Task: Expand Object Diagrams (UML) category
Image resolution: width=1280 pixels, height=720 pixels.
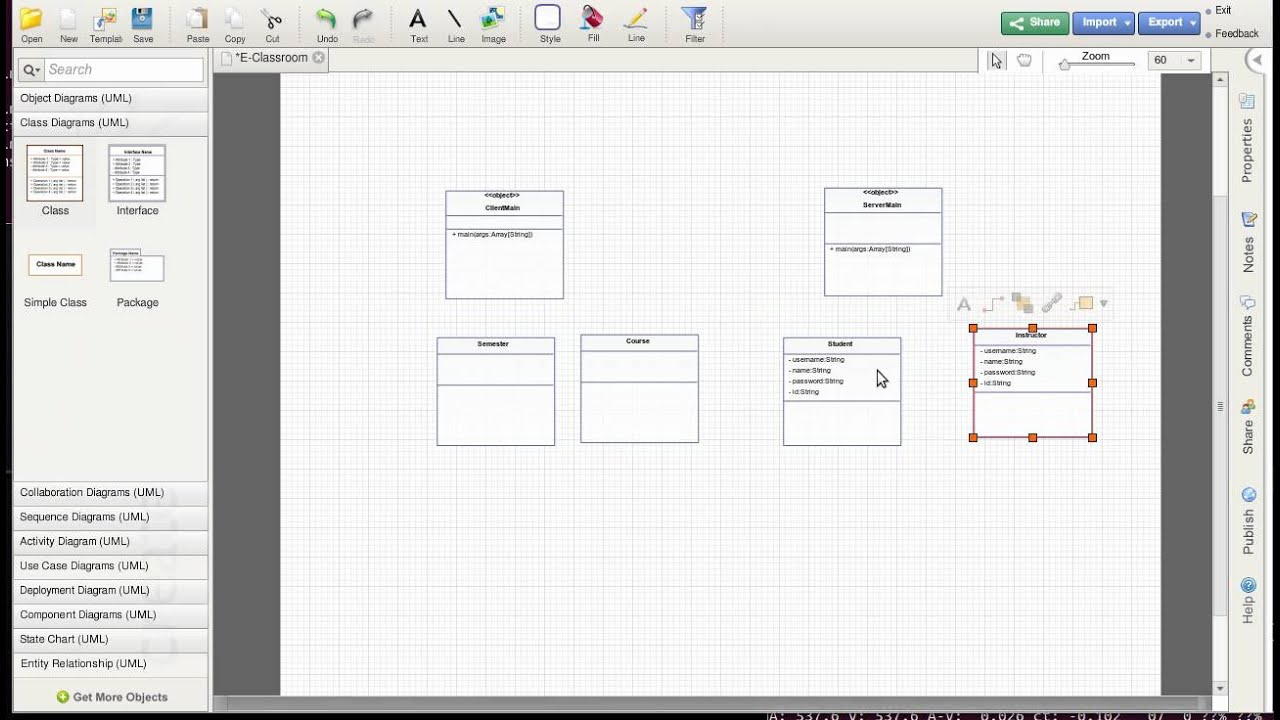Action: click(x=111, y=98)
